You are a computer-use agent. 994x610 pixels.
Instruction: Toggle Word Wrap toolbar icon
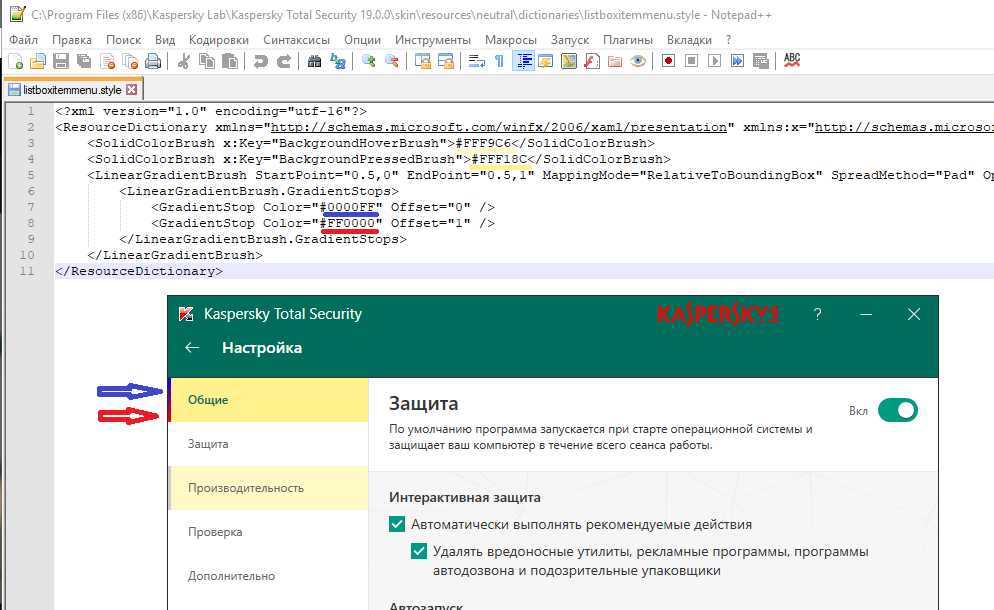pyautogui.click(x=477, y=61)
